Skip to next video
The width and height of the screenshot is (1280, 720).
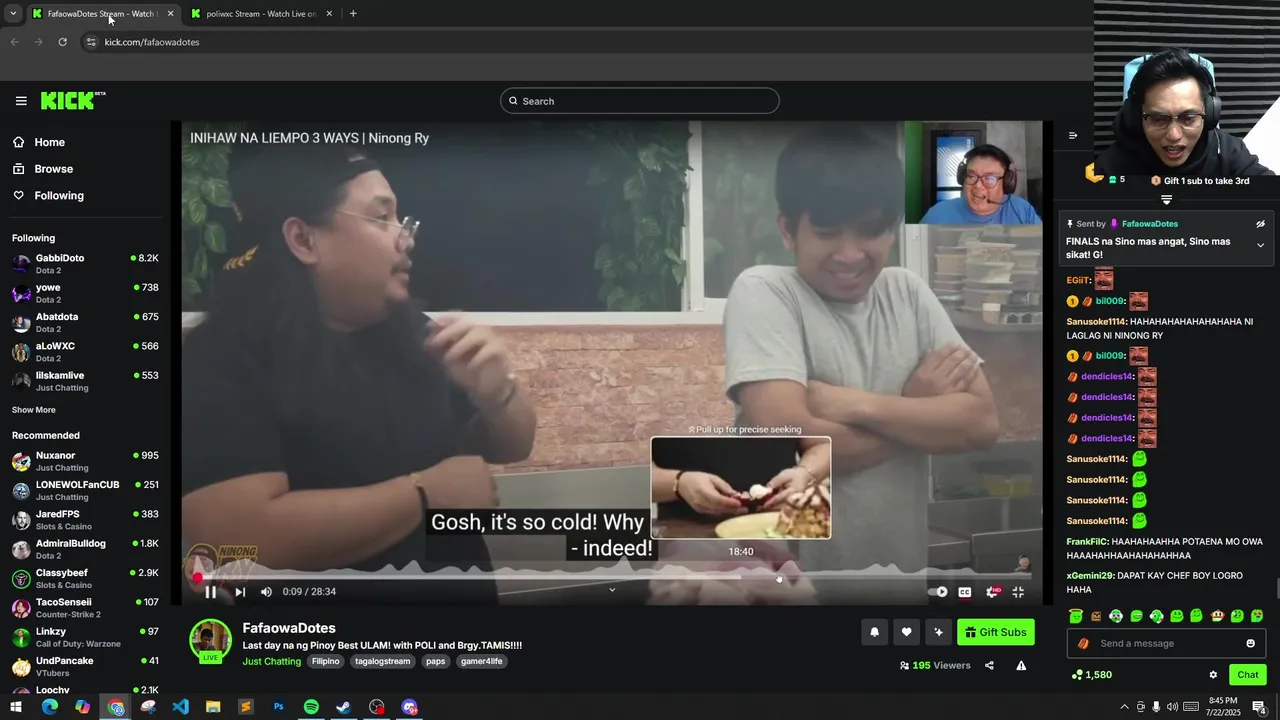pos(240,592)
